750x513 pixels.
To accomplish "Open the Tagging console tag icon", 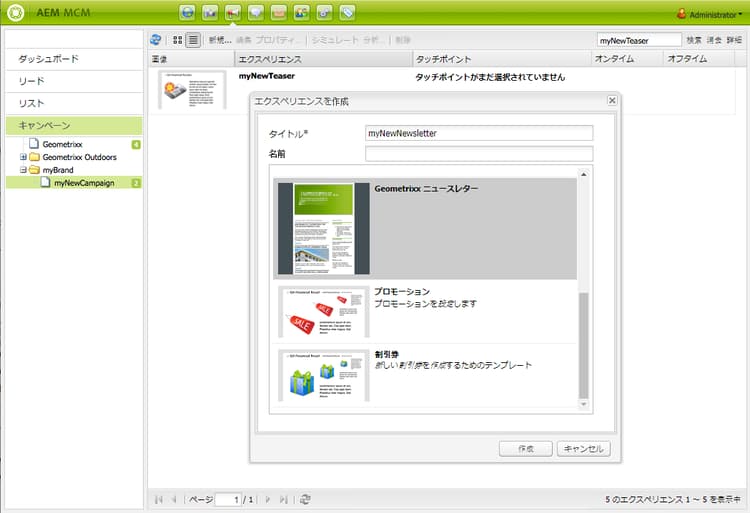I will (x=347, y=12).
